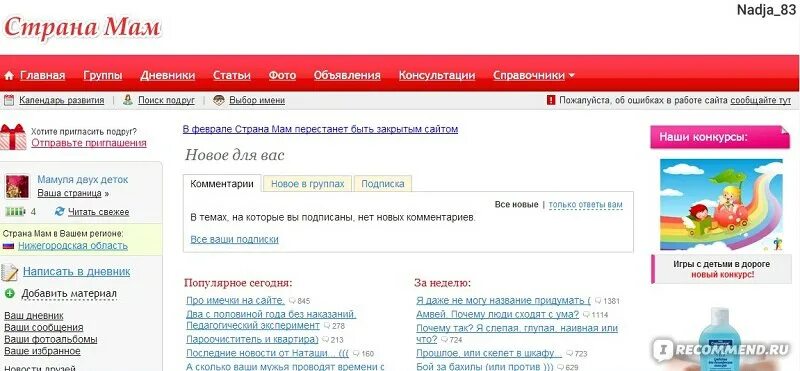Open Все ваши подписки link
This screenshot has width=800, height=371.
click(234, 239)
